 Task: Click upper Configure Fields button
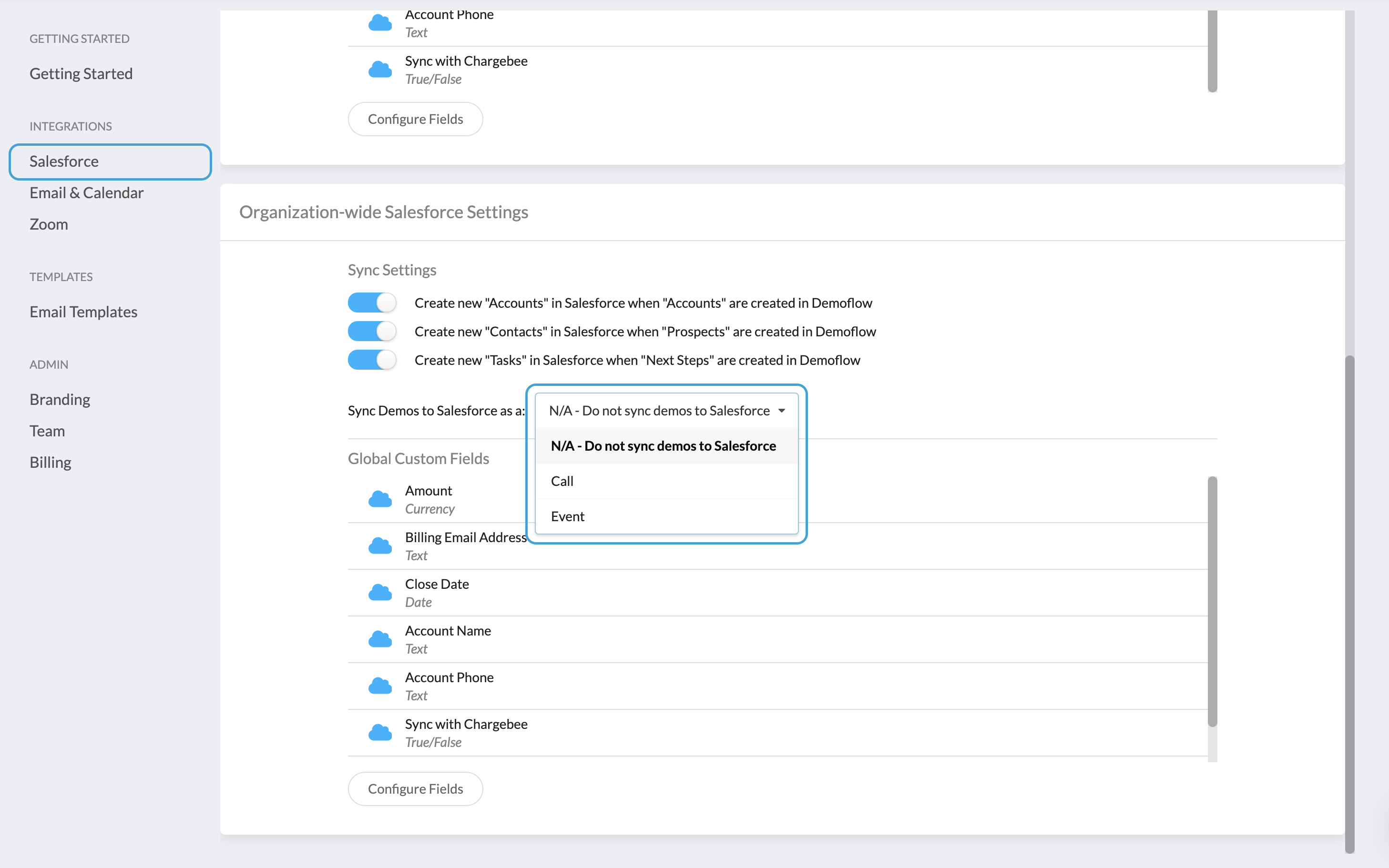tap(415, 119)
